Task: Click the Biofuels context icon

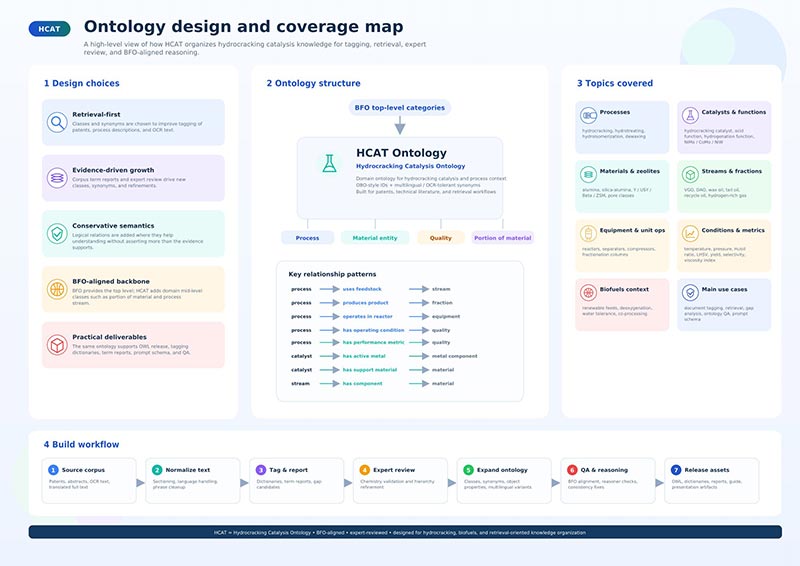Action: pyautogui.click(x=588, y=292)
